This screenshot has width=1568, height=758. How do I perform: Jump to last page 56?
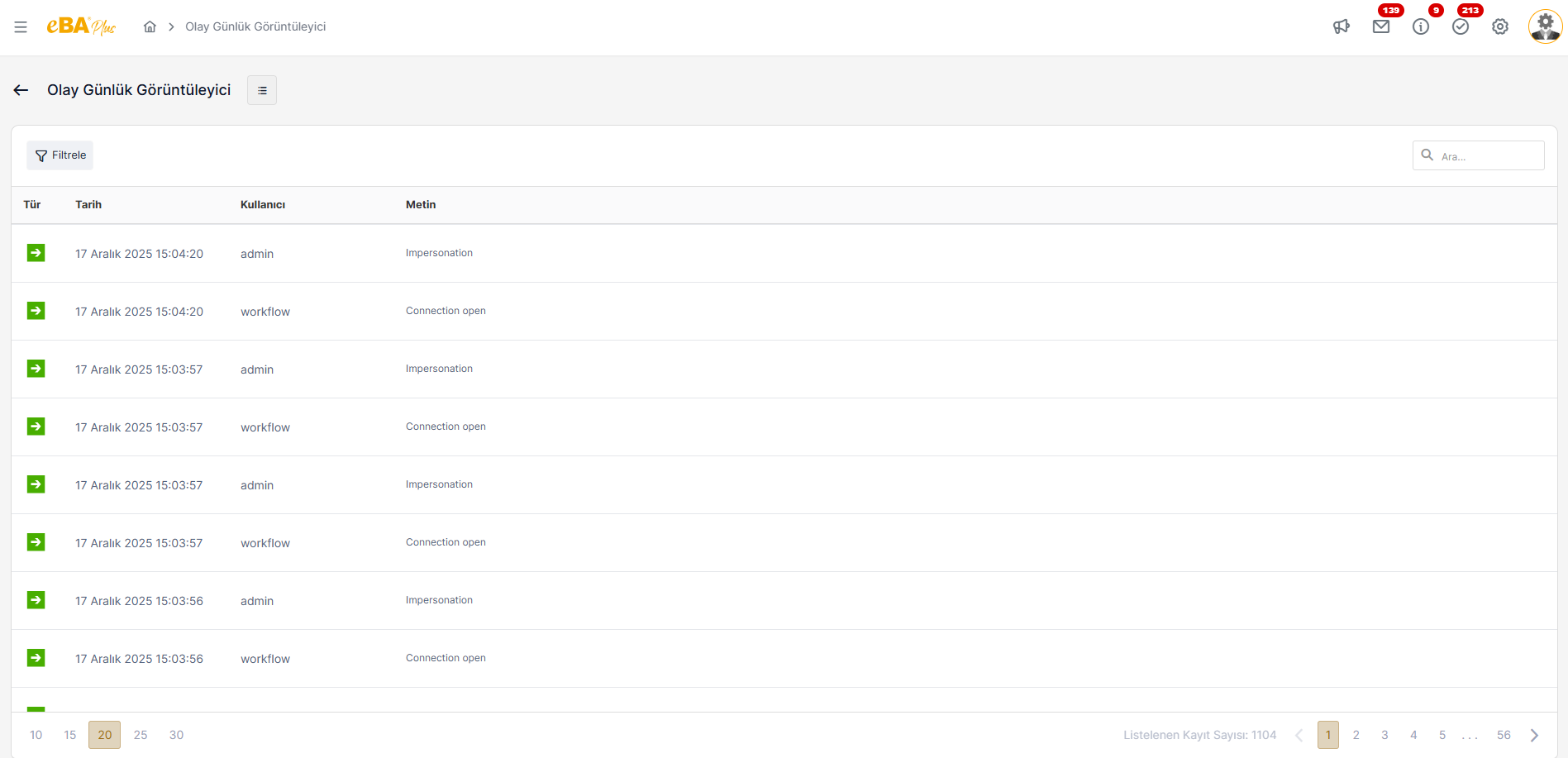(1504, 735)
